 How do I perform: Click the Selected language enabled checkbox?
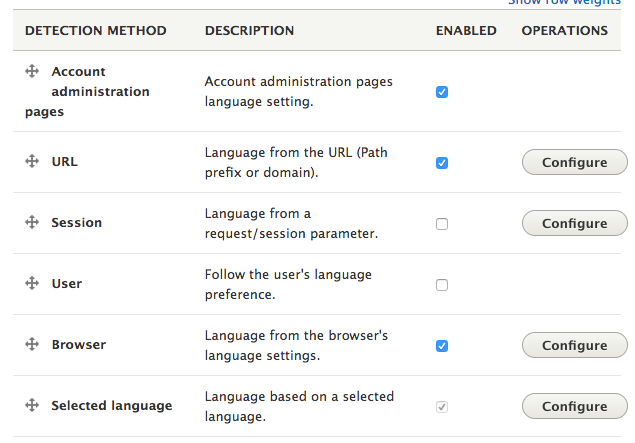tap(442, 407)
